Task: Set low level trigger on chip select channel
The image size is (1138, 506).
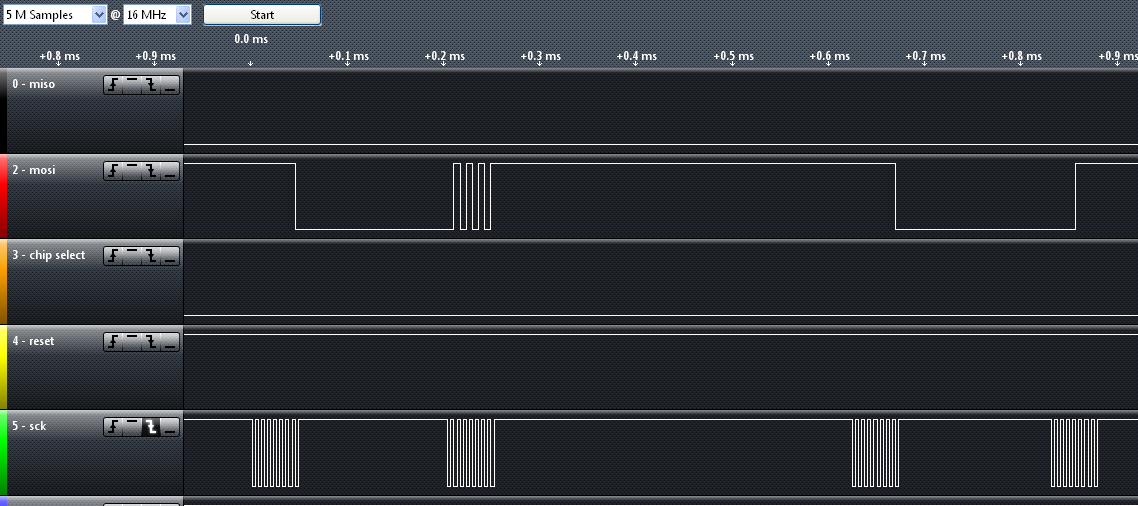Action: pos(170,256)
